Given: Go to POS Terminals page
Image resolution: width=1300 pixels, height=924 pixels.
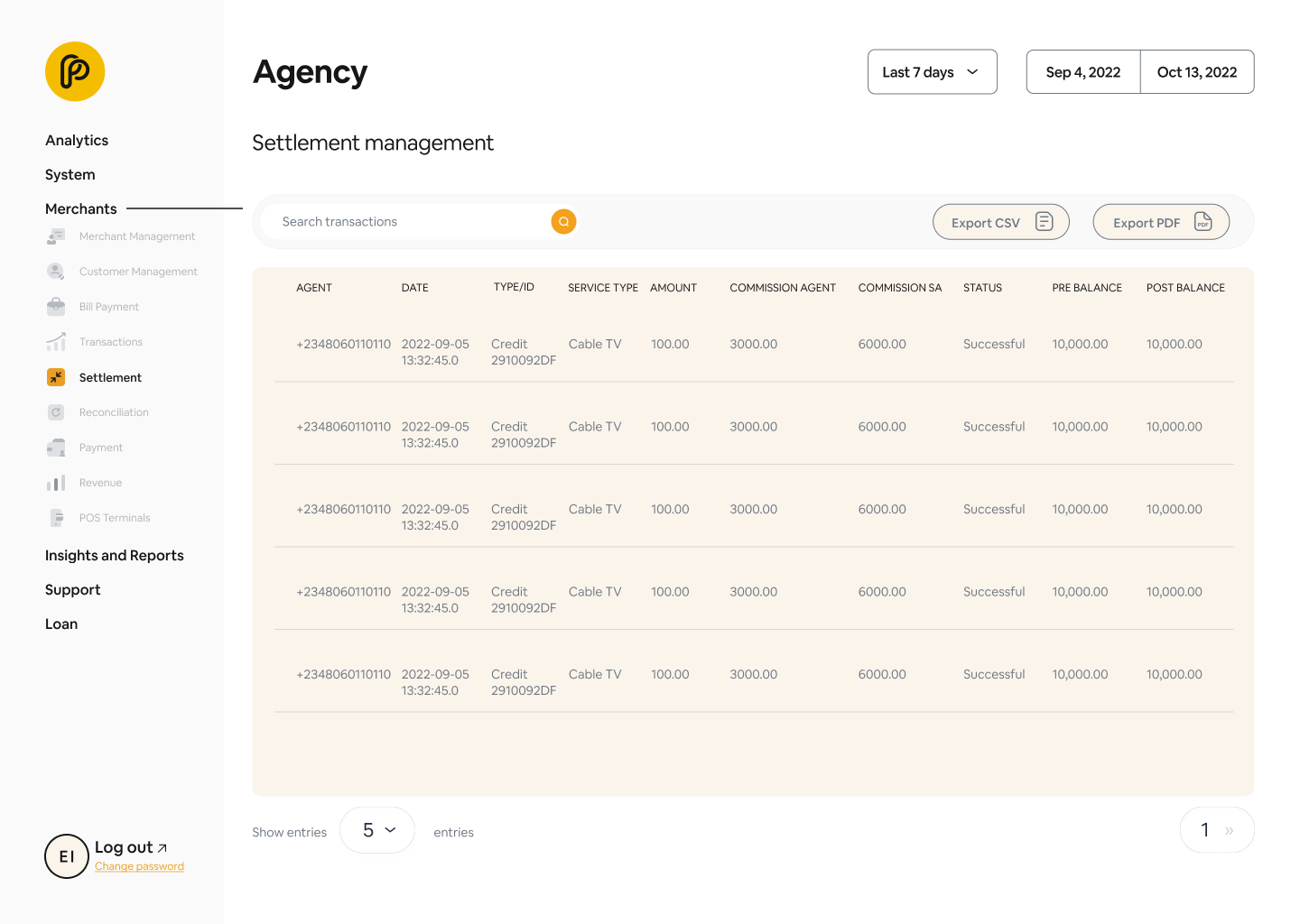Looking at the screenshot, I should pos(115,518).
